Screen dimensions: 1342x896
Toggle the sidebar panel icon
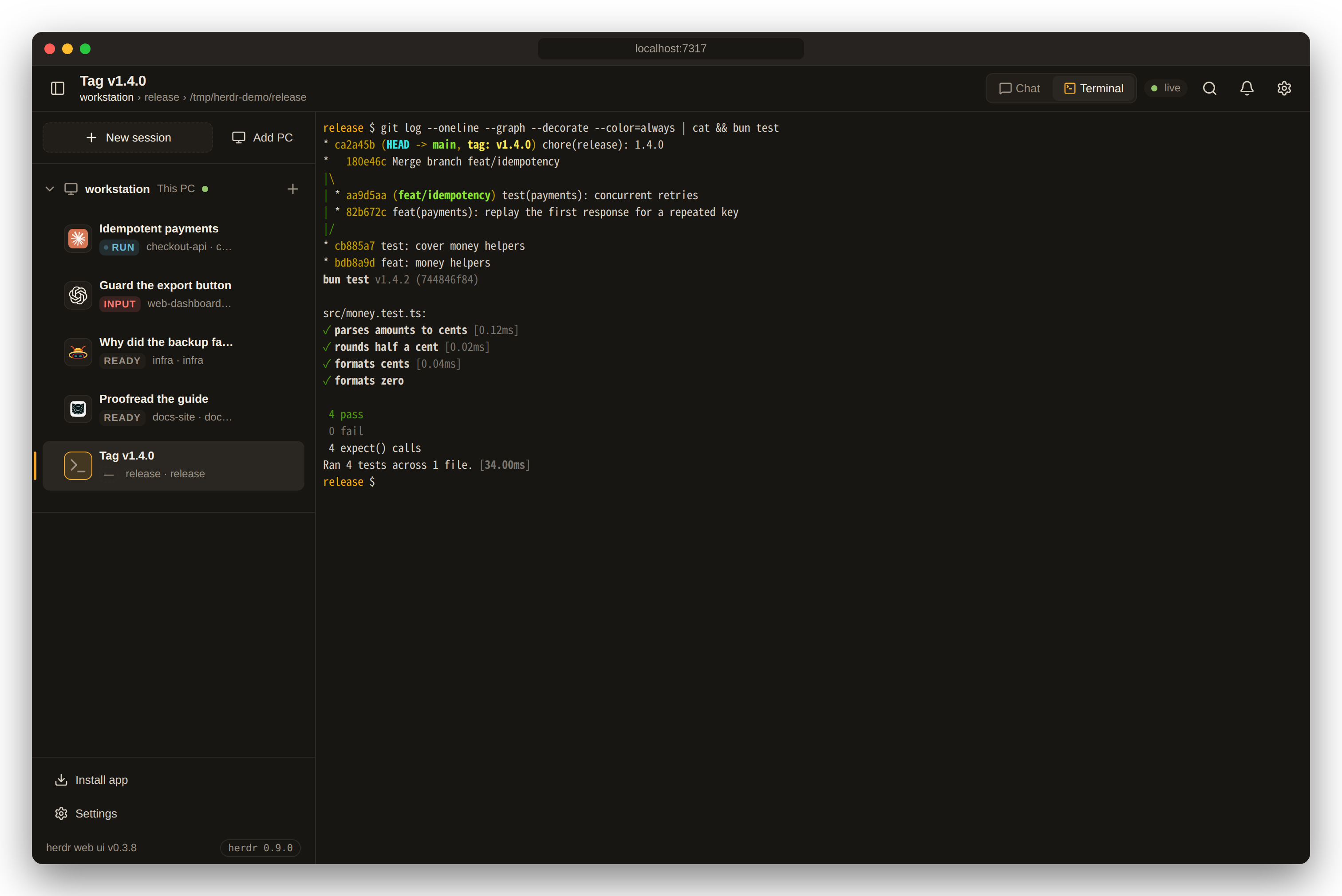pyautogui.click(x=58, y=88)
